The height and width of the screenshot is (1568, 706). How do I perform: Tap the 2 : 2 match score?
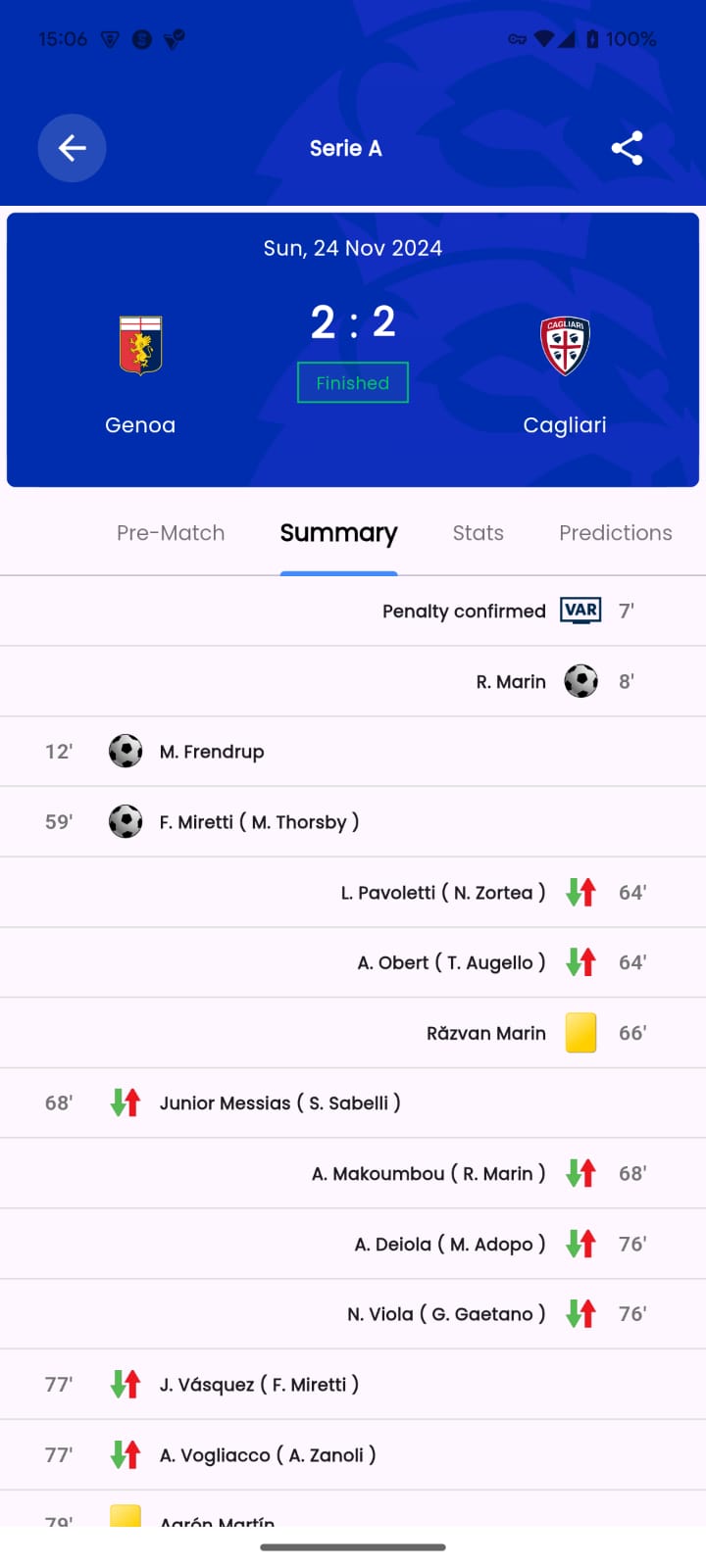coord(352,321)
